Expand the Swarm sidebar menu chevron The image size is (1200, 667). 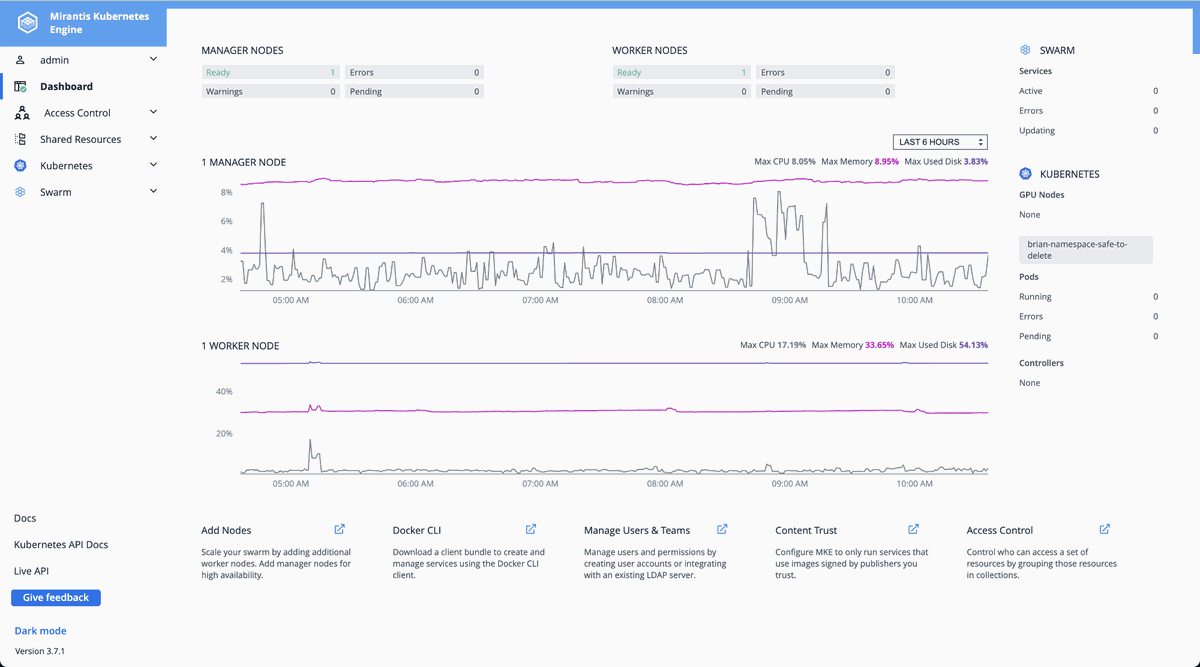pos(153,191)
